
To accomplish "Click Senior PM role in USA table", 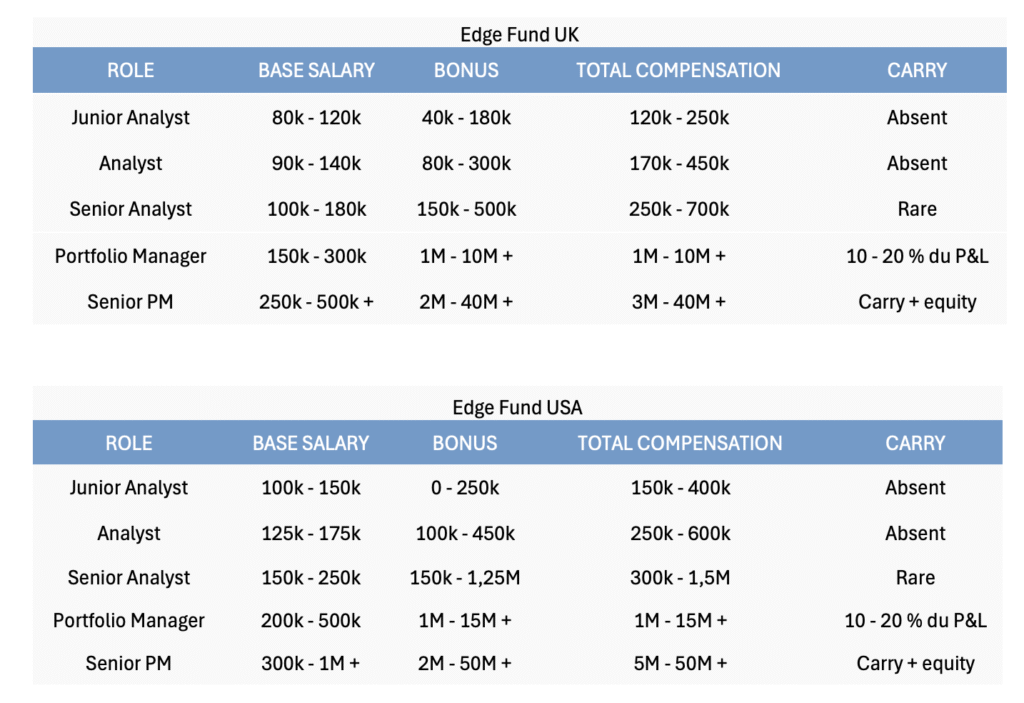I will click(129, 664).
